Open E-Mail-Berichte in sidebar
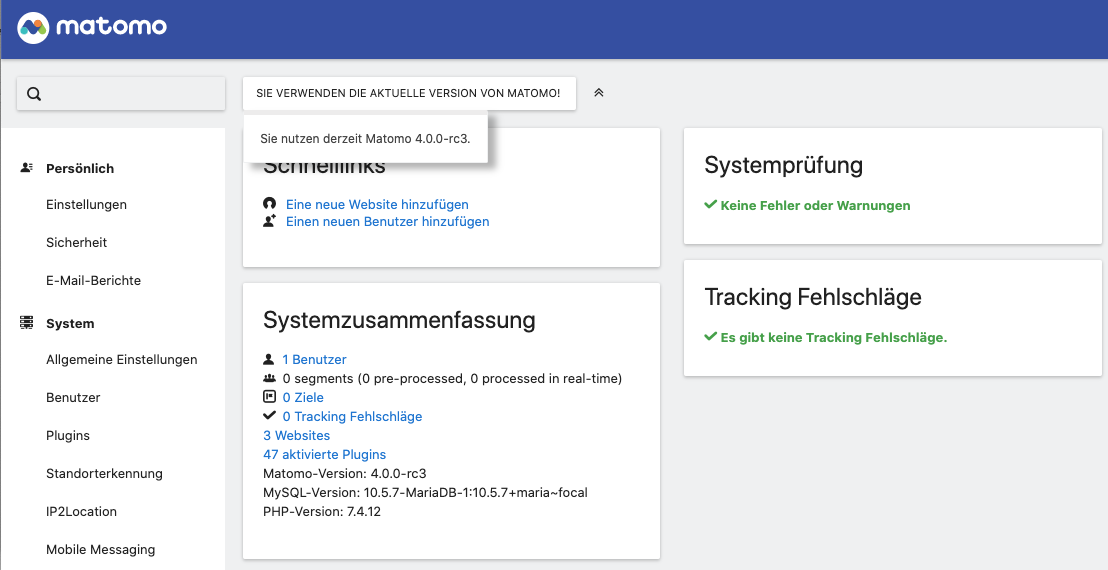The width and height of the screenshot is (1108, 570). [93, 280]
